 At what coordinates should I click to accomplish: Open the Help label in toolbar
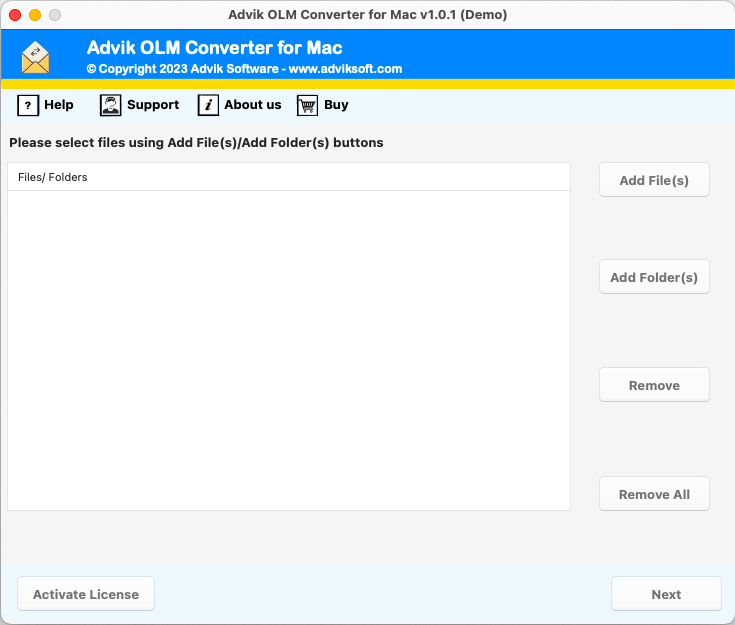pos(59,105)
